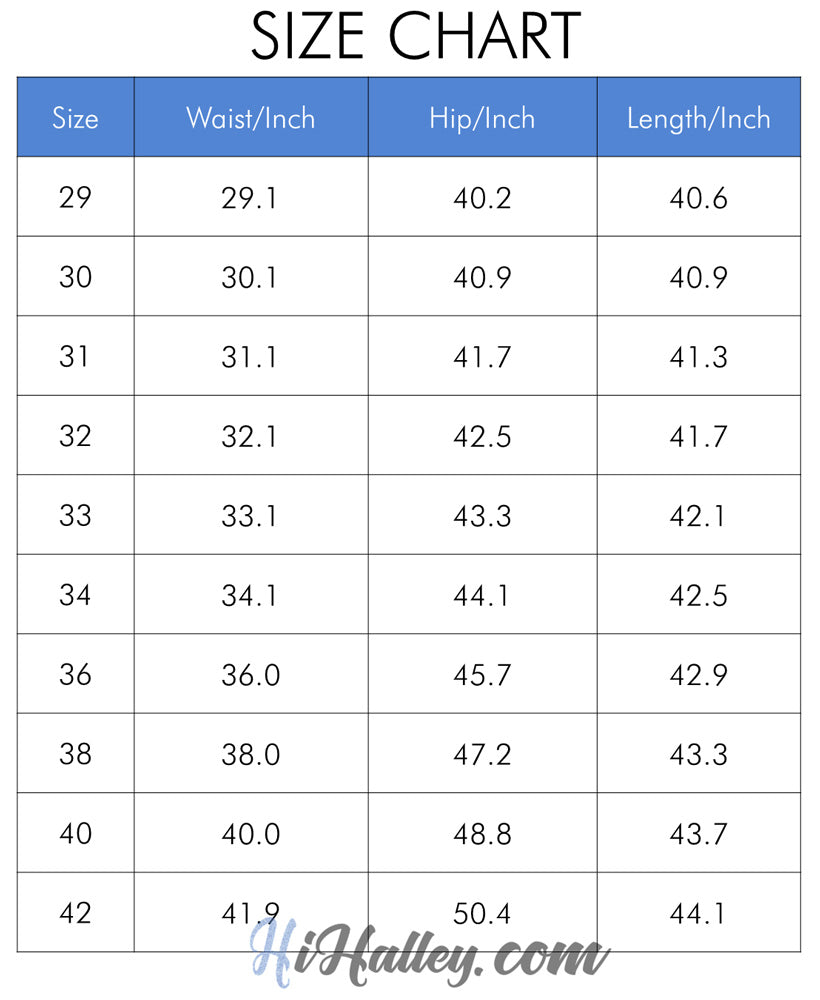Click hip value 41.7 in size 31 row

482,357
